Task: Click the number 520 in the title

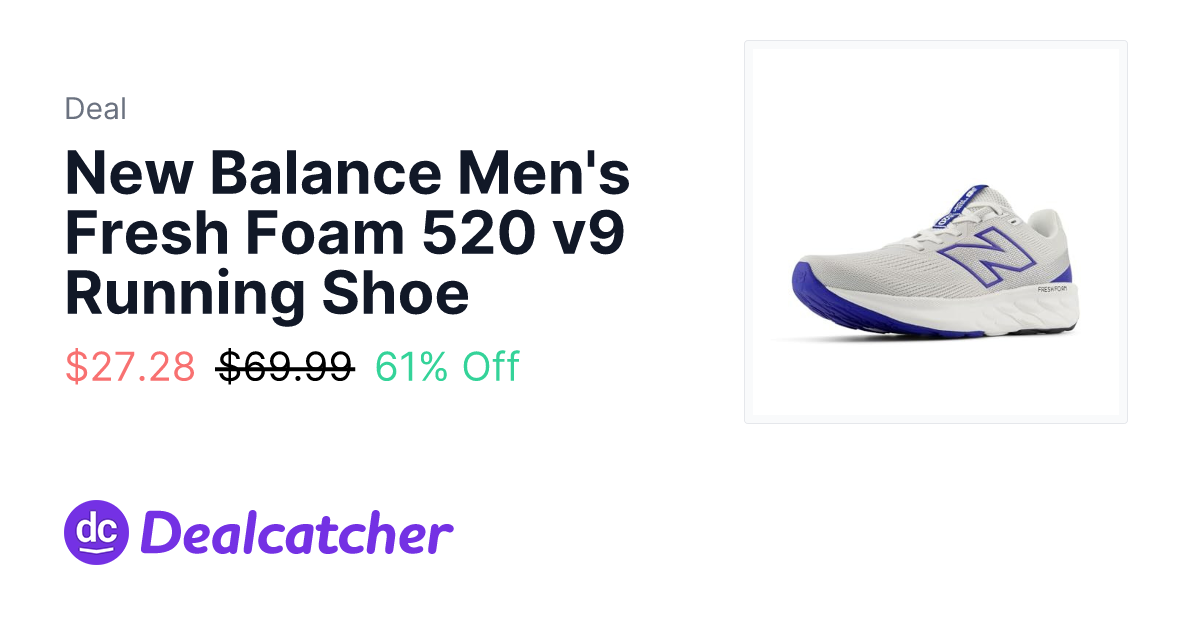Action: 468,233
